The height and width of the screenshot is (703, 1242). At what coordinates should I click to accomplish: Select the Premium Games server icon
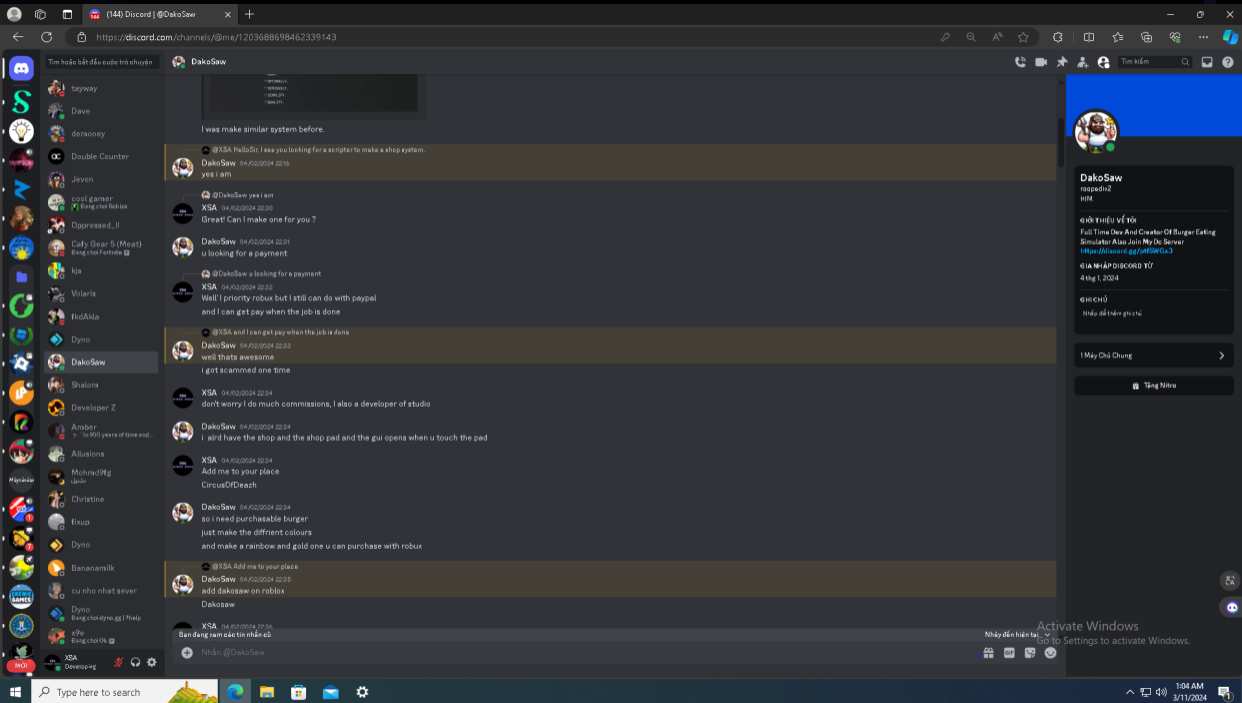coord(21,597)
